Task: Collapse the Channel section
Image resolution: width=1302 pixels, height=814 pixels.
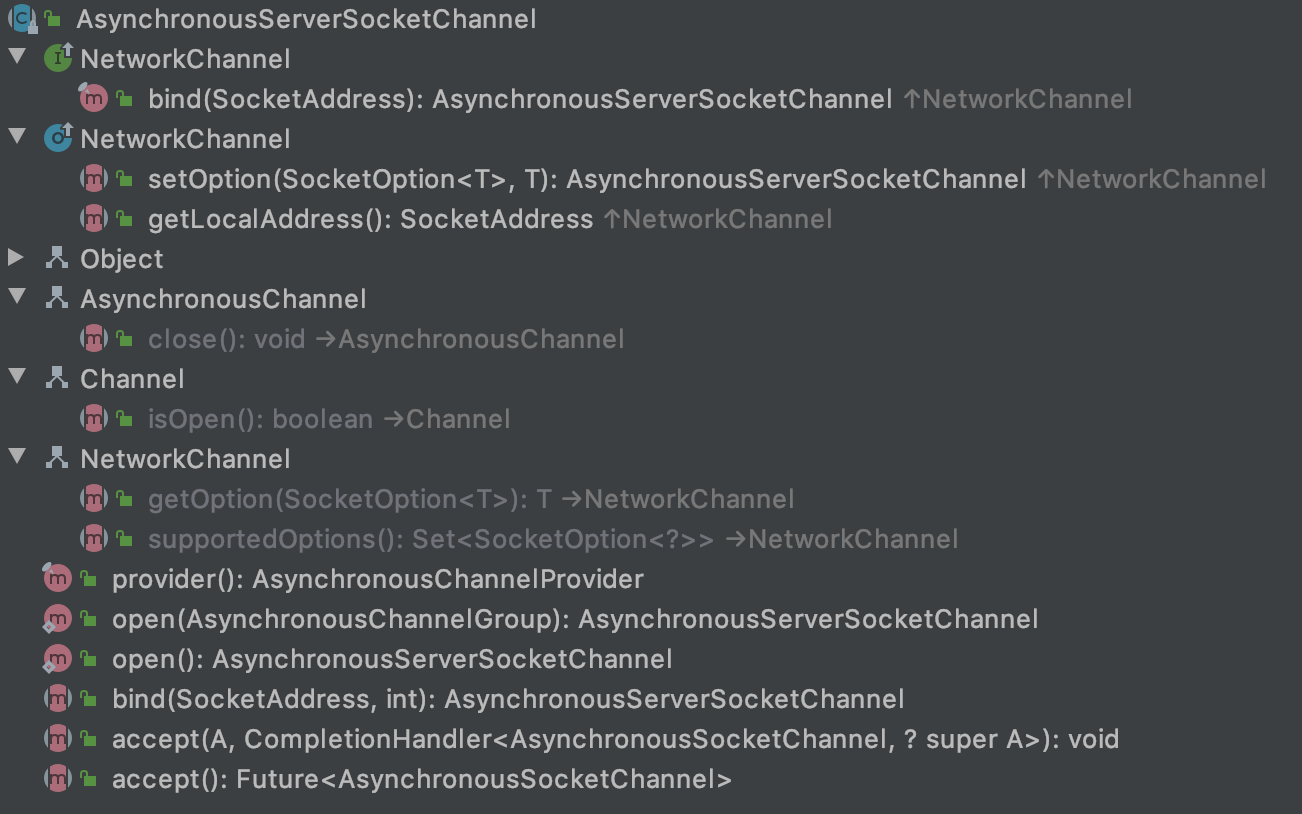Action: coord(16,378)
